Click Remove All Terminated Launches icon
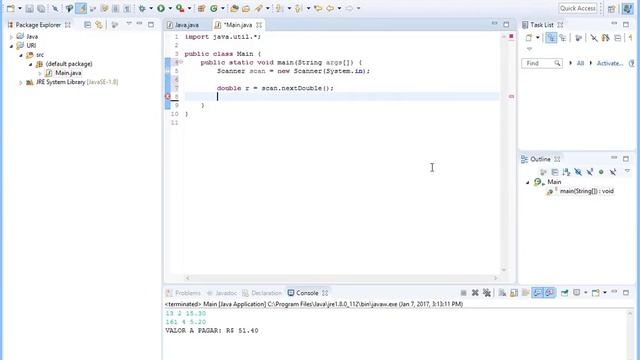The width and height of the screenshot is (640, 360). (x=487, y=293)
